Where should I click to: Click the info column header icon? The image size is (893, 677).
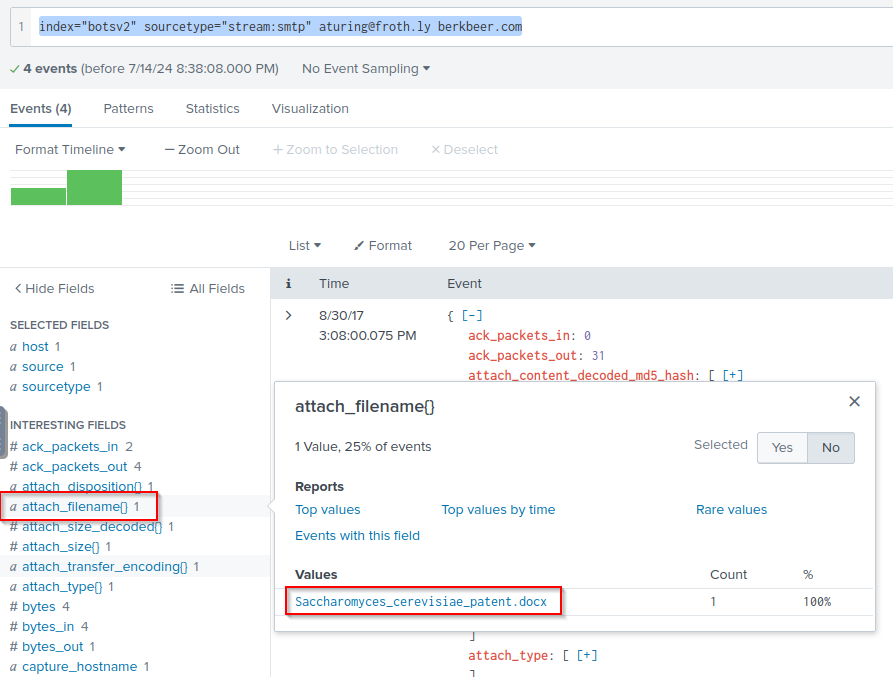tap(289, 284)
